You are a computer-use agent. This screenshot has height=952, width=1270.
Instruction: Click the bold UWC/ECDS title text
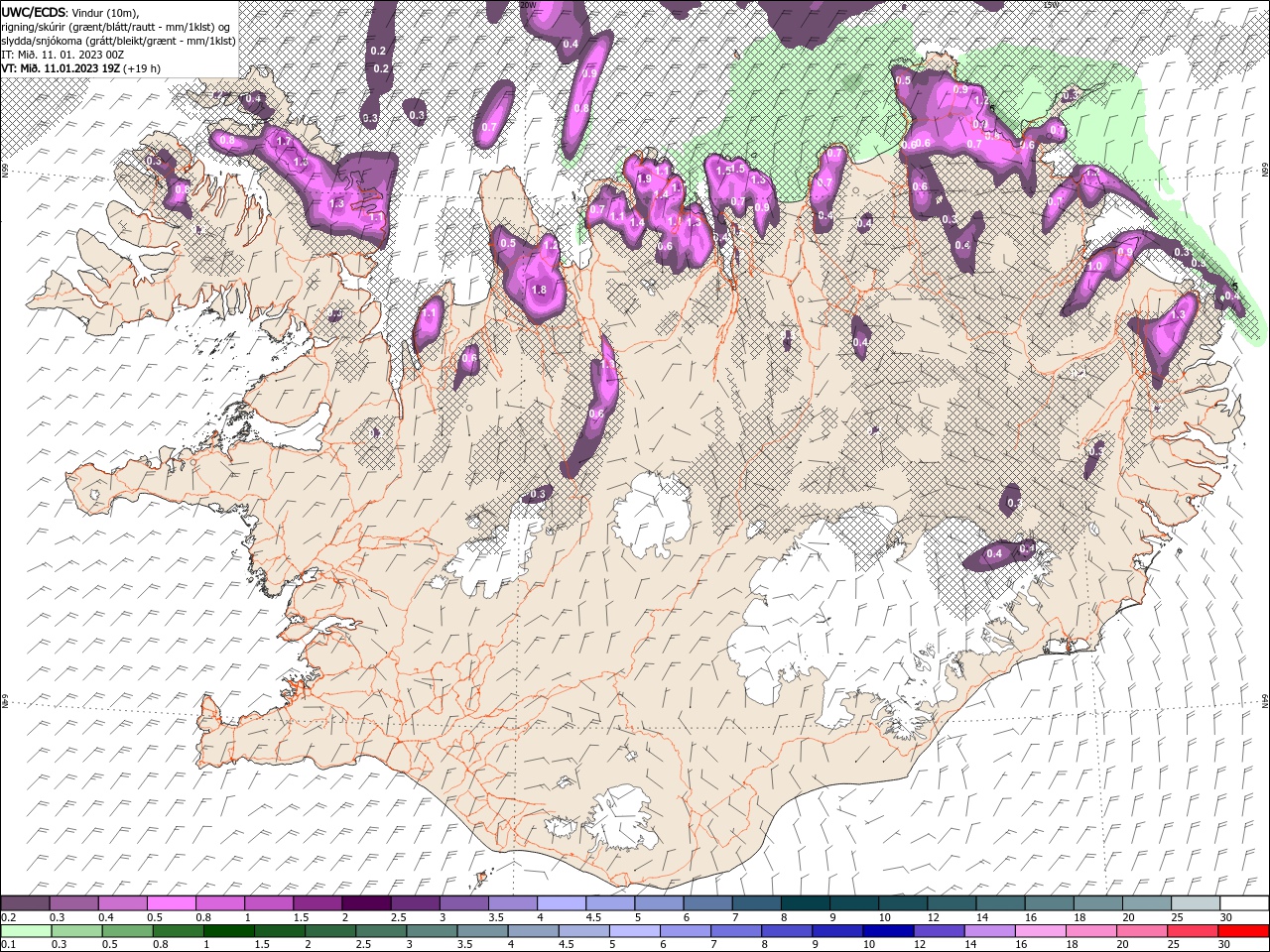coord(34,12)
